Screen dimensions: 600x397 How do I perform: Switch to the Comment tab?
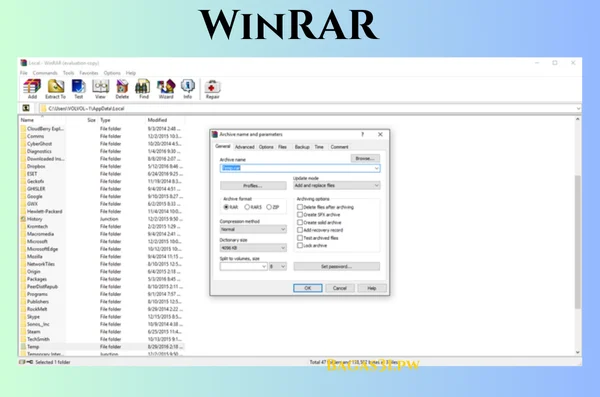[x=339, y=147]
